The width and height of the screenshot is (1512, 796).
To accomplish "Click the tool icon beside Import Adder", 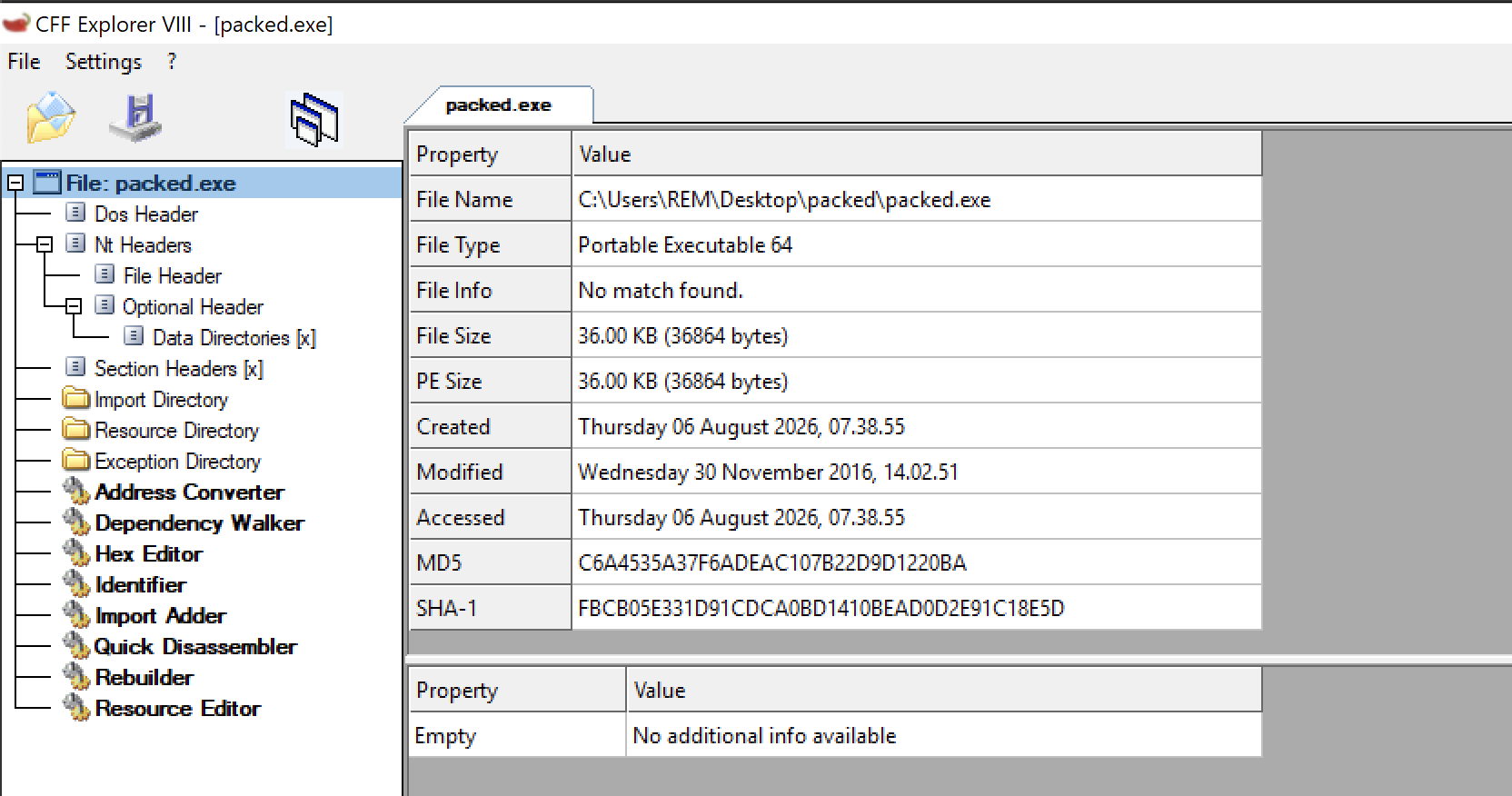I will (x=76, y=614).
